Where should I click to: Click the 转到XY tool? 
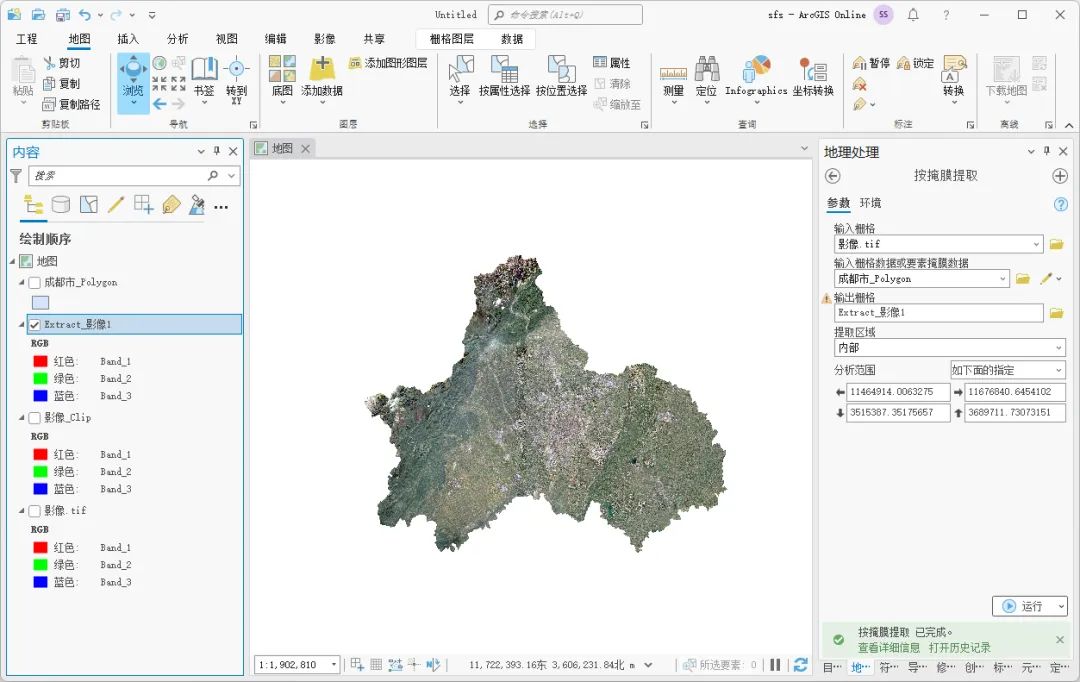click(x=236, y=81)
